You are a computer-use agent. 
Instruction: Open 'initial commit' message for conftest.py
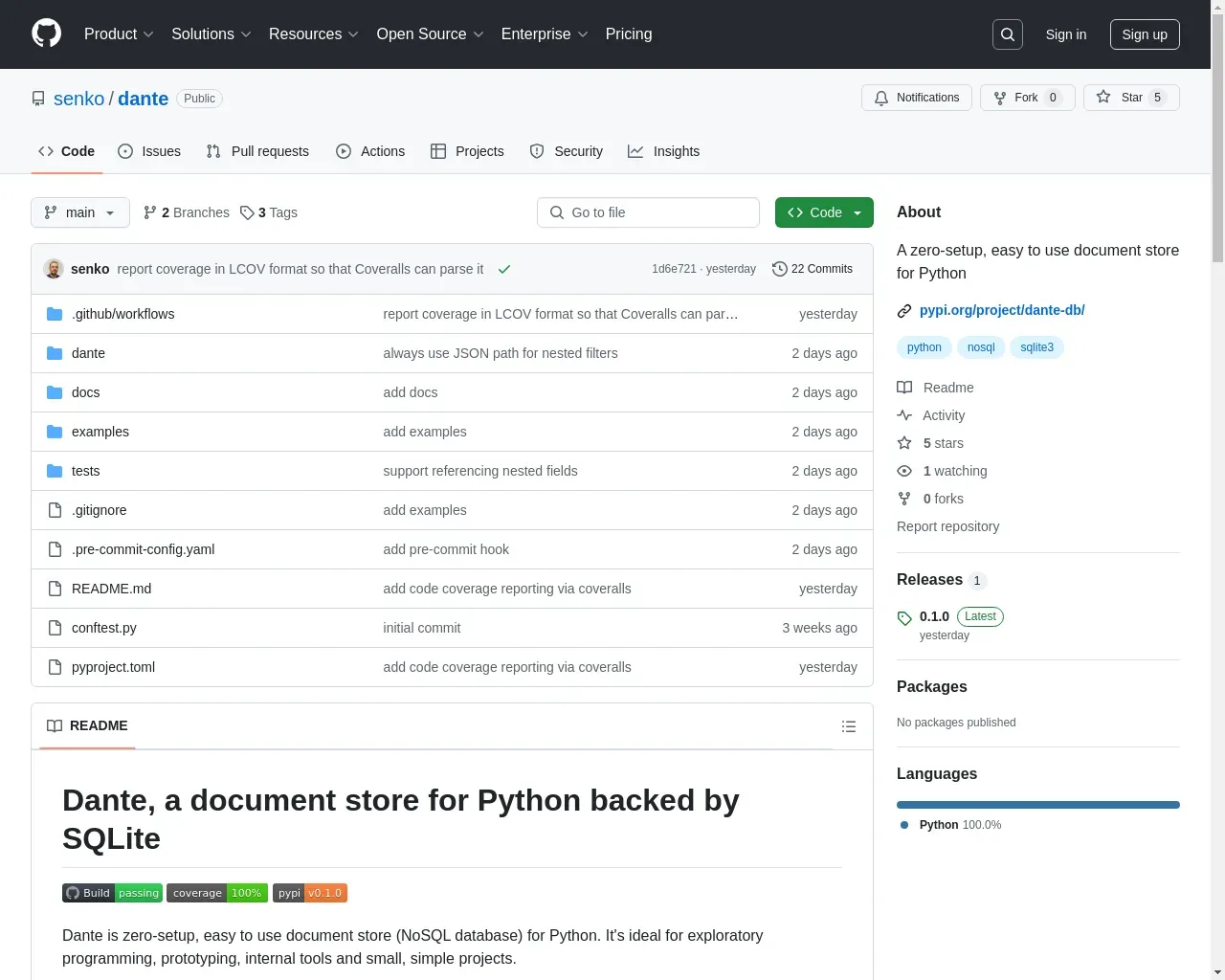[422, 628]
